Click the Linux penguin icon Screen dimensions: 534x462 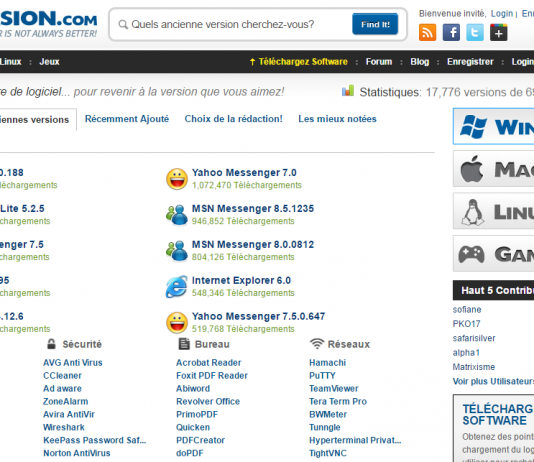[473, 212]
